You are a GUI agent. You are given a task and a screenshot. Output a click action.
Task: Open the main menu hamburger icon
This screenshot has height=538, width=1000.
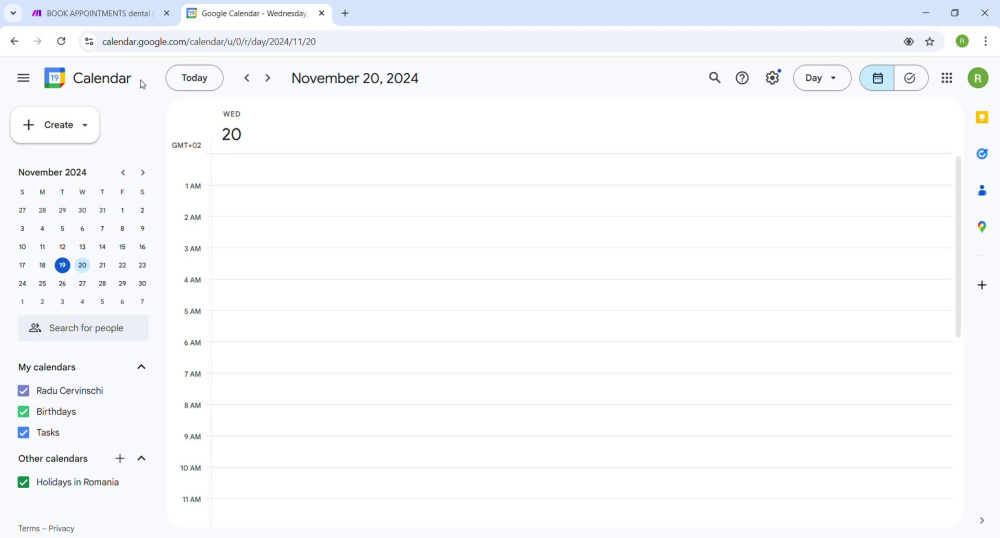(24, 78)
